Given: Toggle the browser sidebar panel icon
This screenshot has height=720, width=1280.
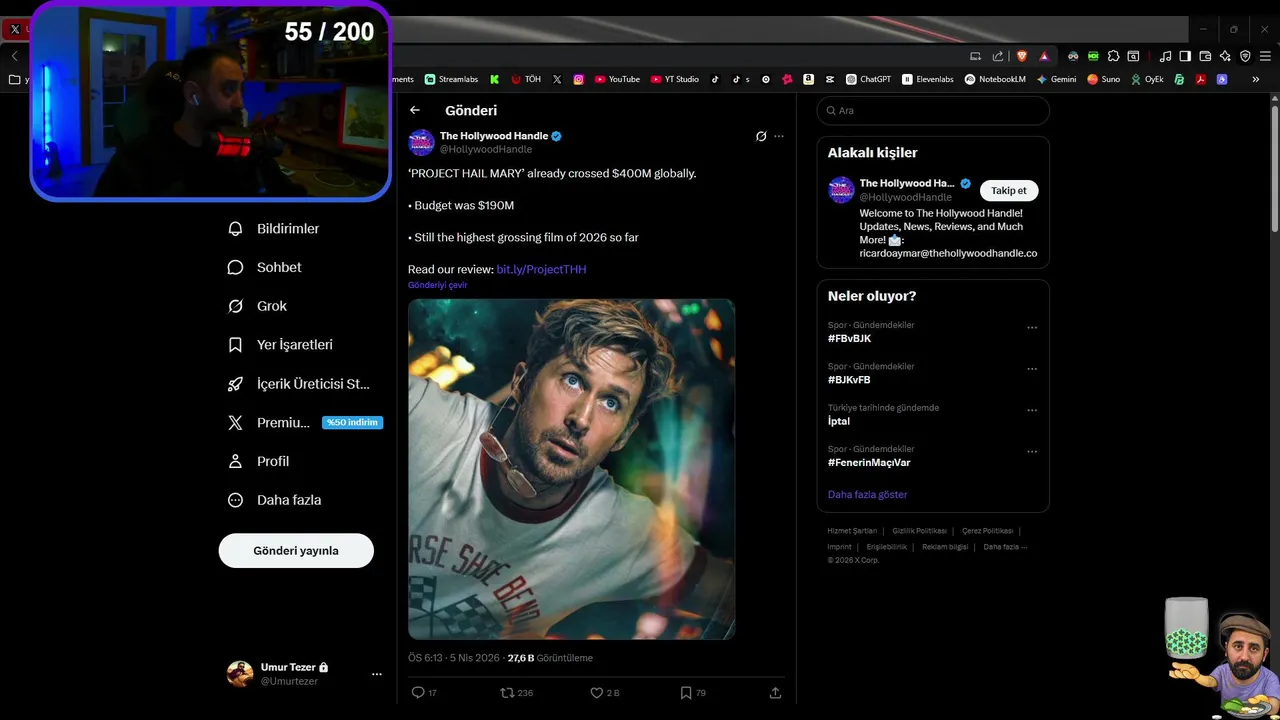Looking at the screenshot, I should (x=1185, y=56).
